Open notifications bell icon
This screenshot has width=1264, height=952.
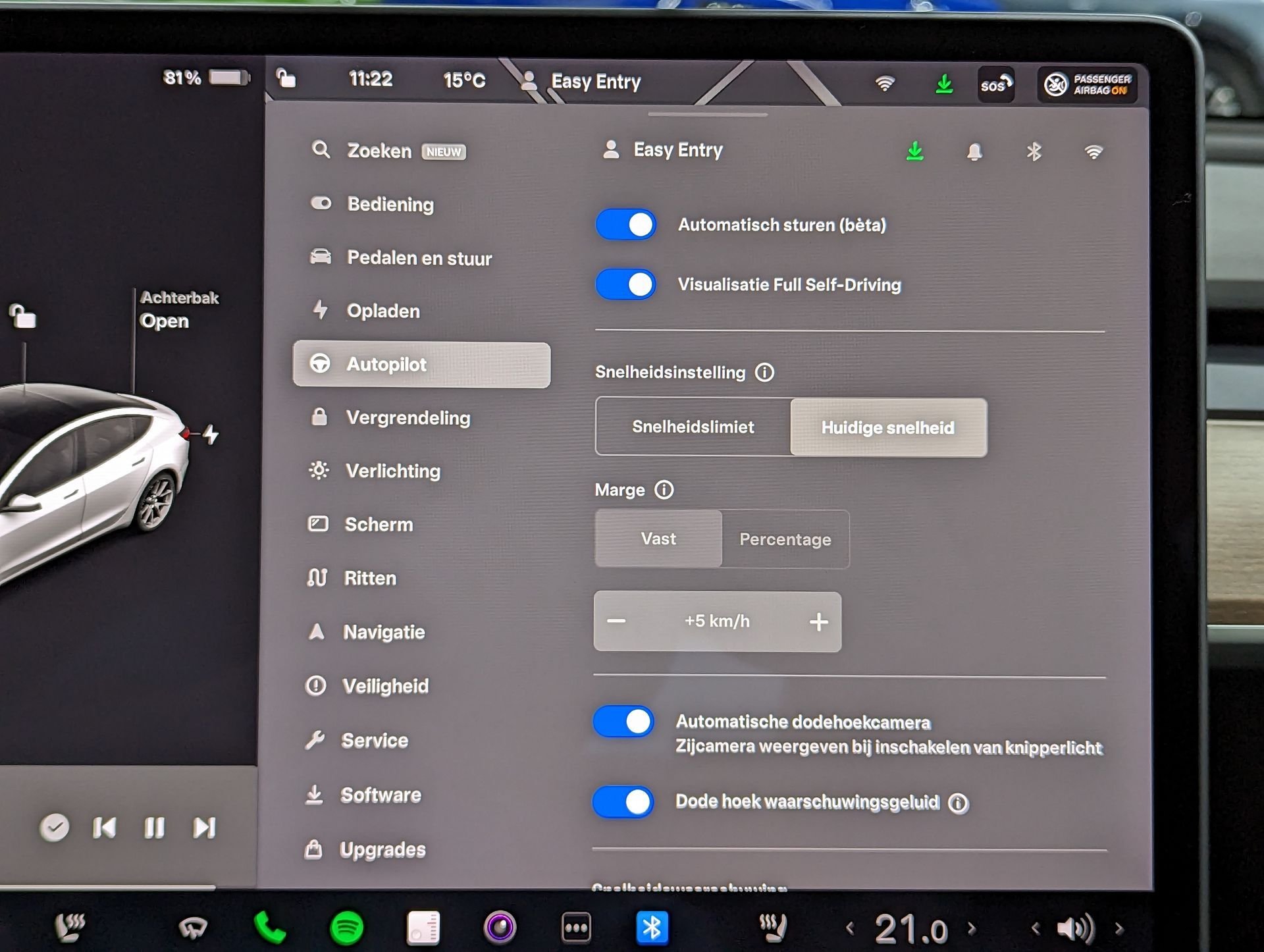(x=974, y=152)
